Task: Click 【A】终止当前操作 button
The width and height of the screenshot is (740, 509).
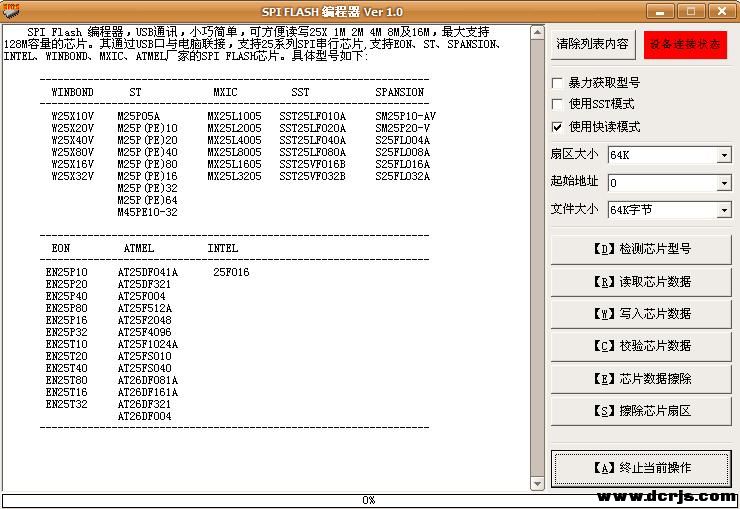Action: [641, 468]
